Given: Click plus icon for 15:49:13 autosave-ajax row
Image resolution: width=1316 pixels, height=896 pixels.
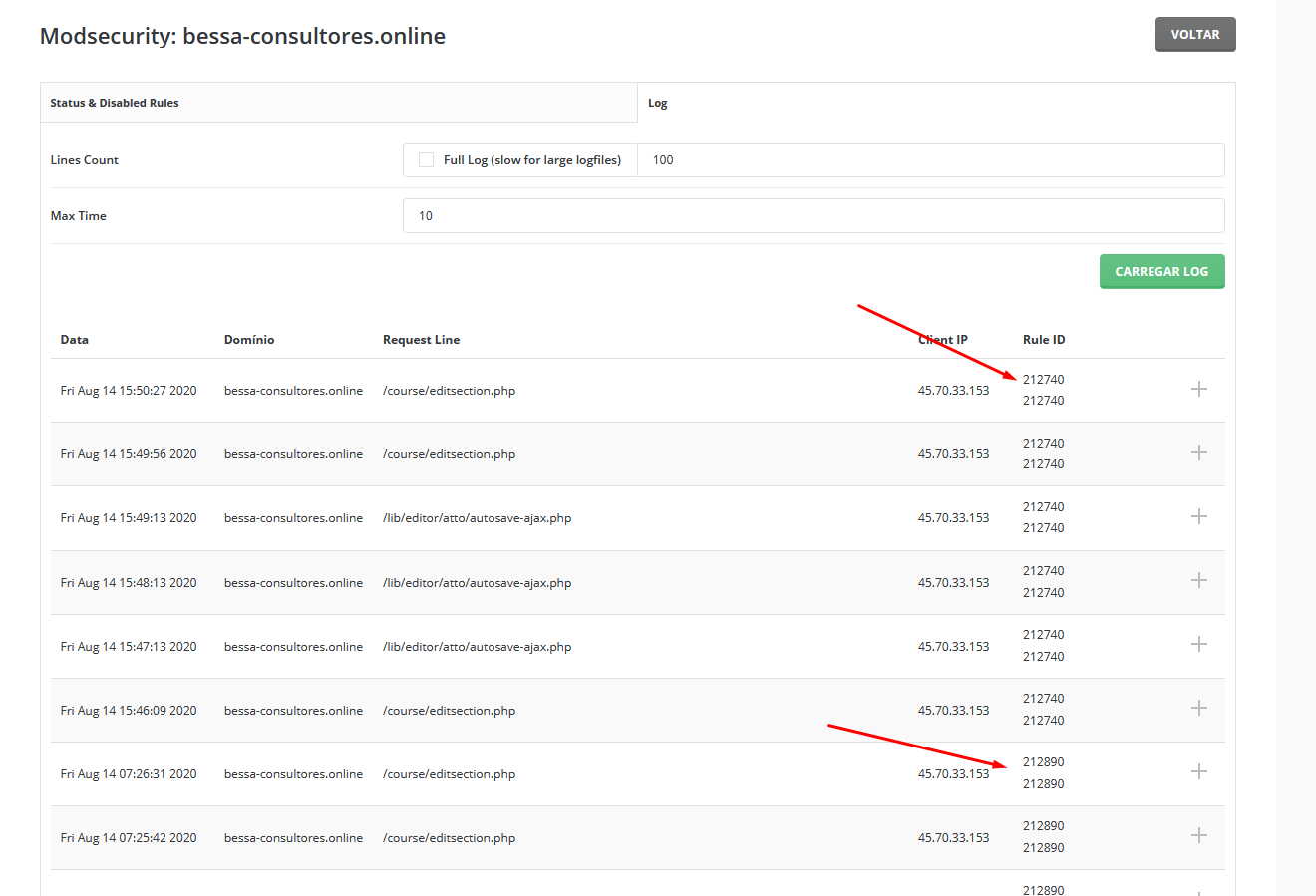Looking at the screenshot, I should click(x=1198, y=516).
